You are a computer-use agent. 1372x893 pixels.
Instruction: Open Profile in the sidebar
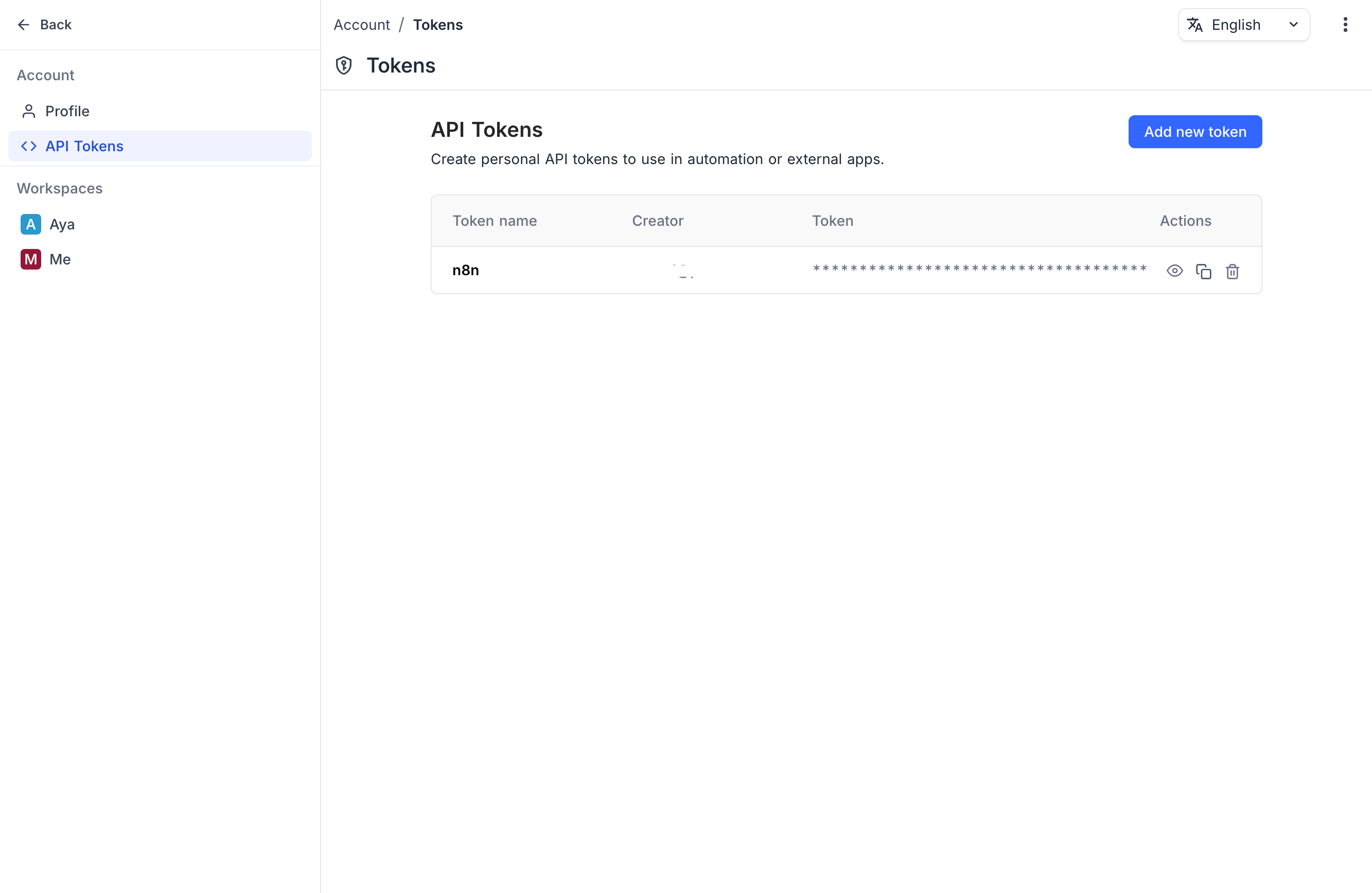click(67, 111)
